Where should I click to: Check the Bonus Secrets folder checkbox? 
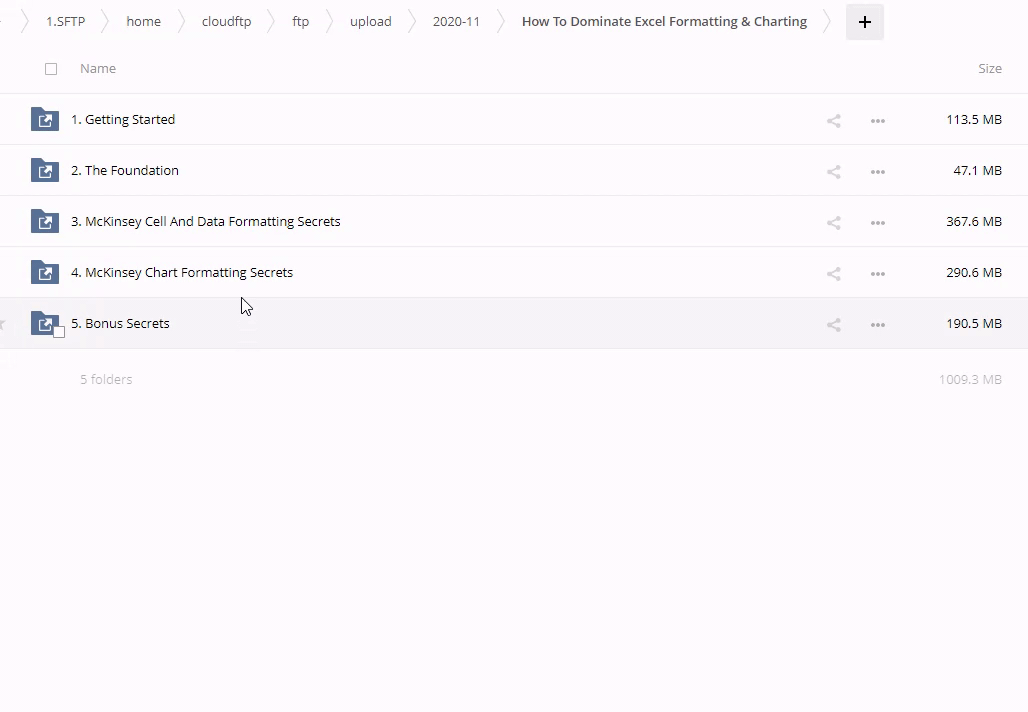tap(59, 332)
